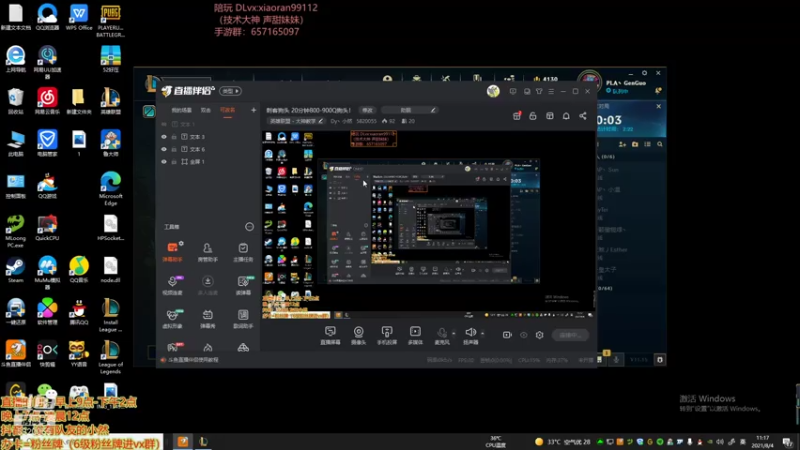This screenshot has width=800, height=450.
Task: Click the taskbar clock showing 11:17
Action: [x=762, y=441]
